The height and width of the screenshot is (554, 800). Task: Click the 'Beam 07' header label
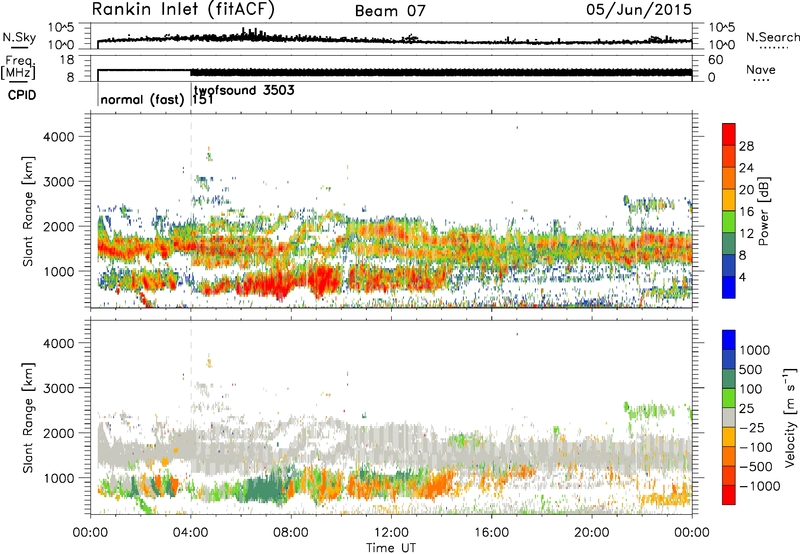[390, 11]
